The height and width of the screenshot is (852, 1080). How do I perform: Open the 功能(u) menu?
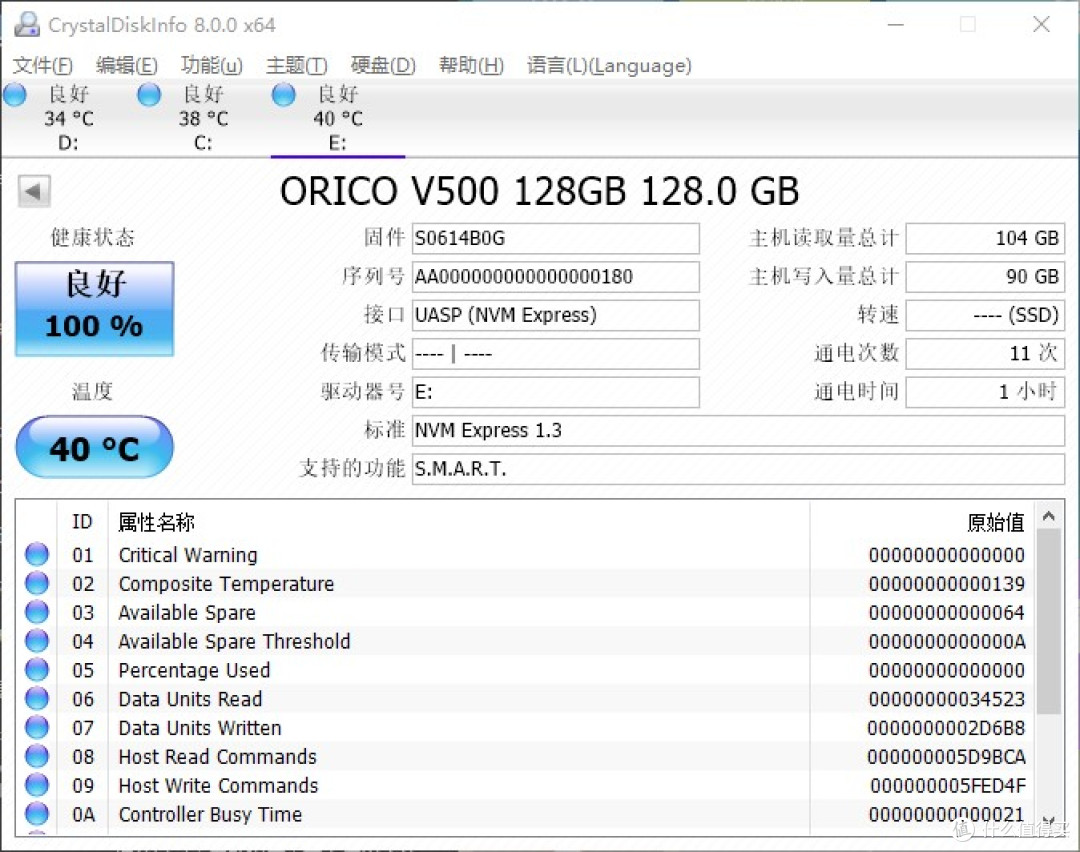(x=211, y=65)
